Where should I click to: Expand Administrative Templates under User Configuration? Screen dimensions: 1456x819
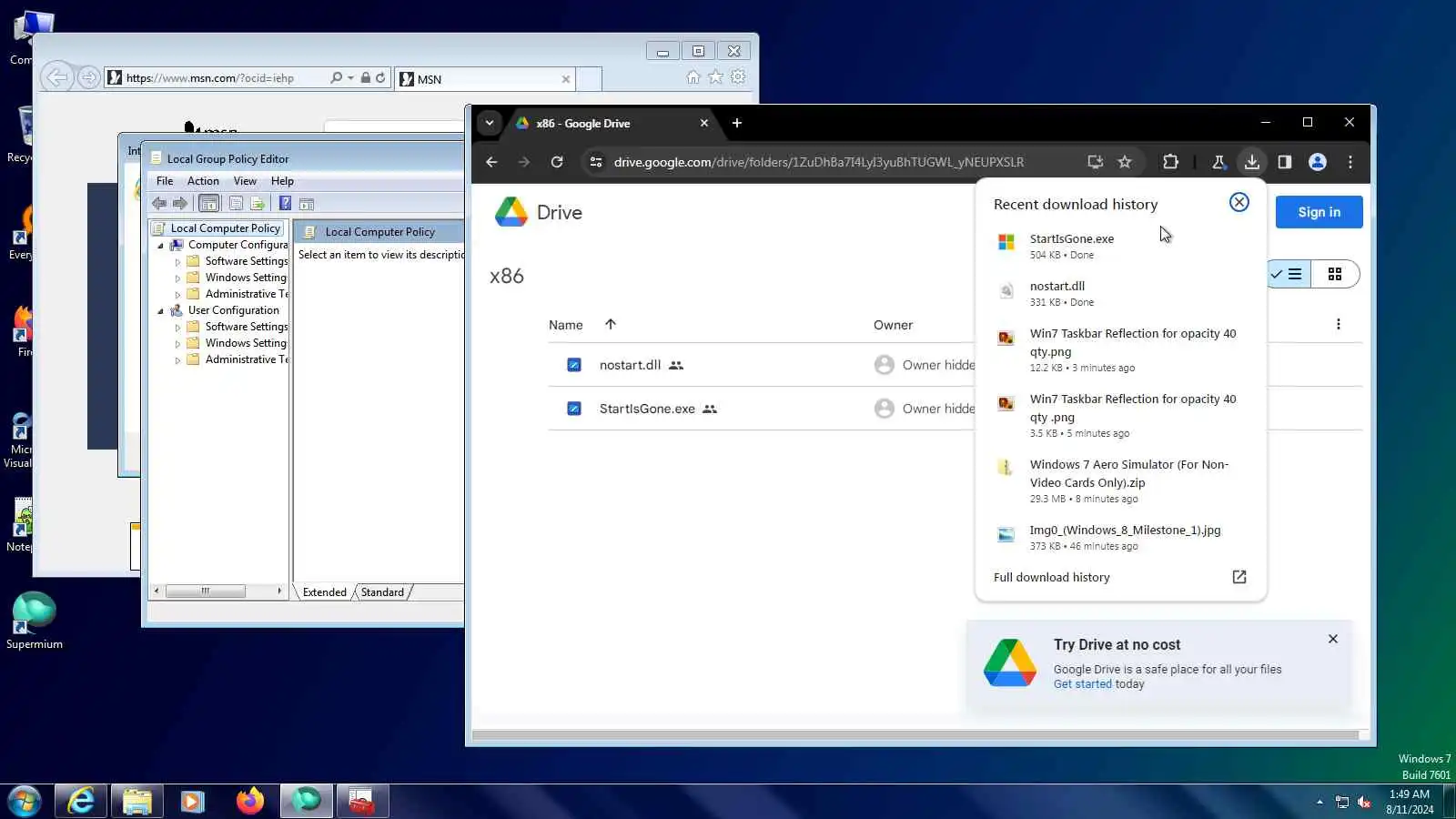tap(177, 360)
